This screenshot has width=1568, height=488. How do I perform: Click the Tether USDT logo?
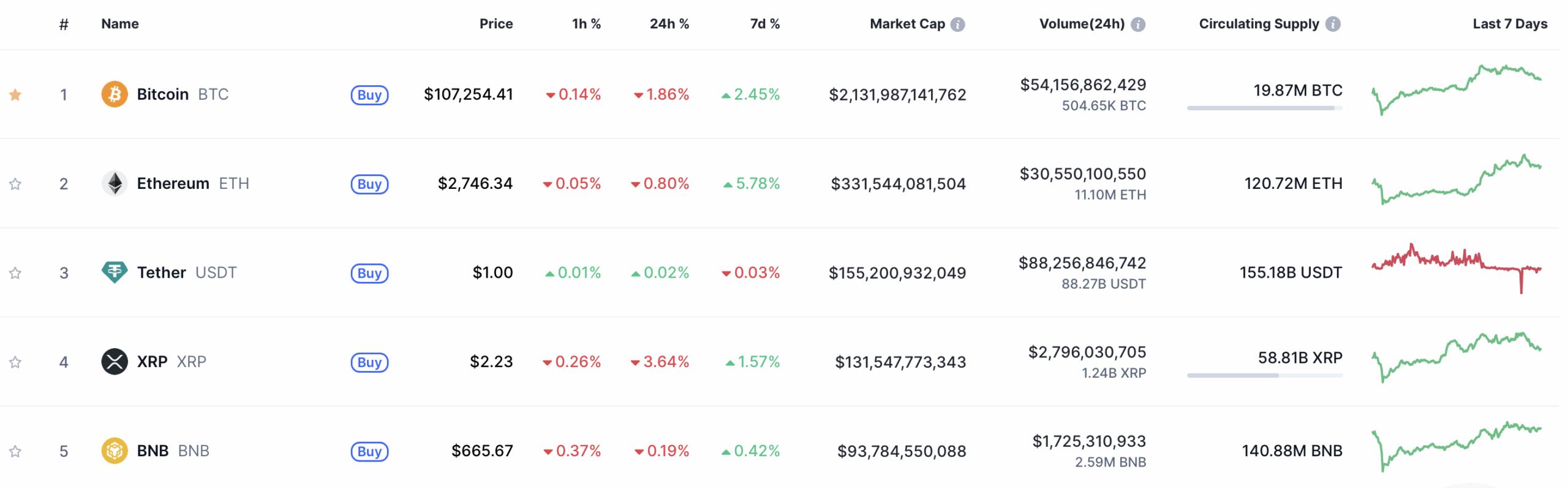(116, 272)
